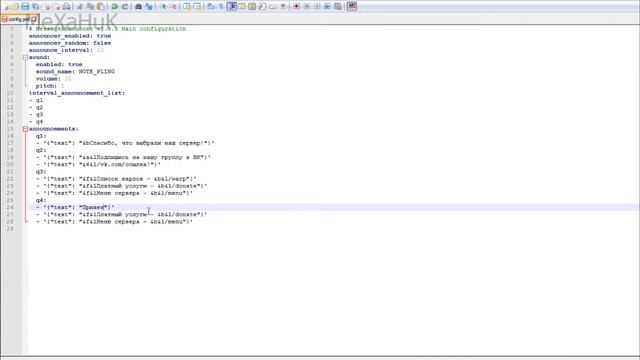
Task: Cut selection with the scissors icon
Action: tap(80, 7)
